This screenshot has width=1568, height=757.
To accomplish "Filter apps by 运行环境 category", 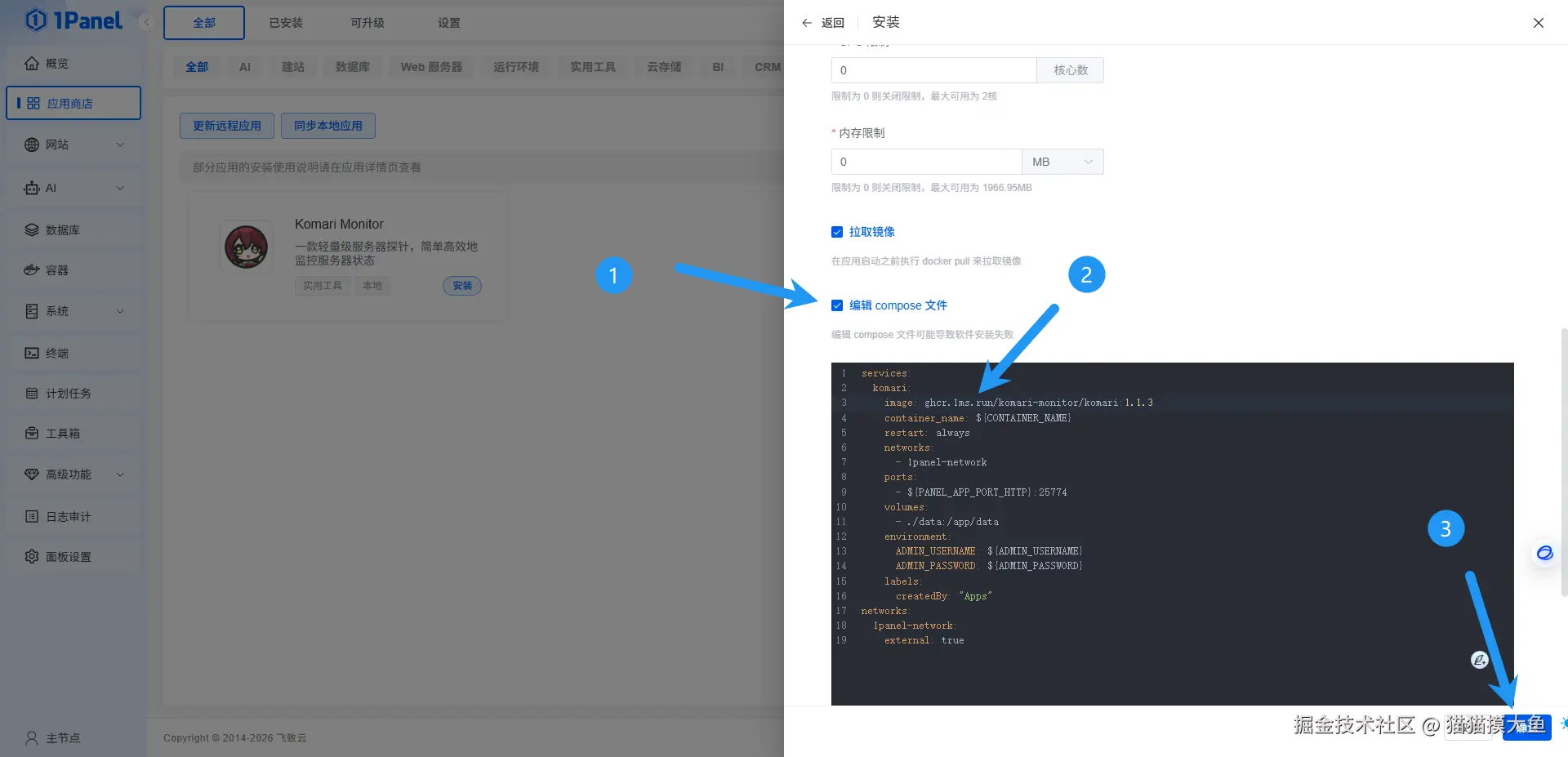I will (x=516, y=67).
